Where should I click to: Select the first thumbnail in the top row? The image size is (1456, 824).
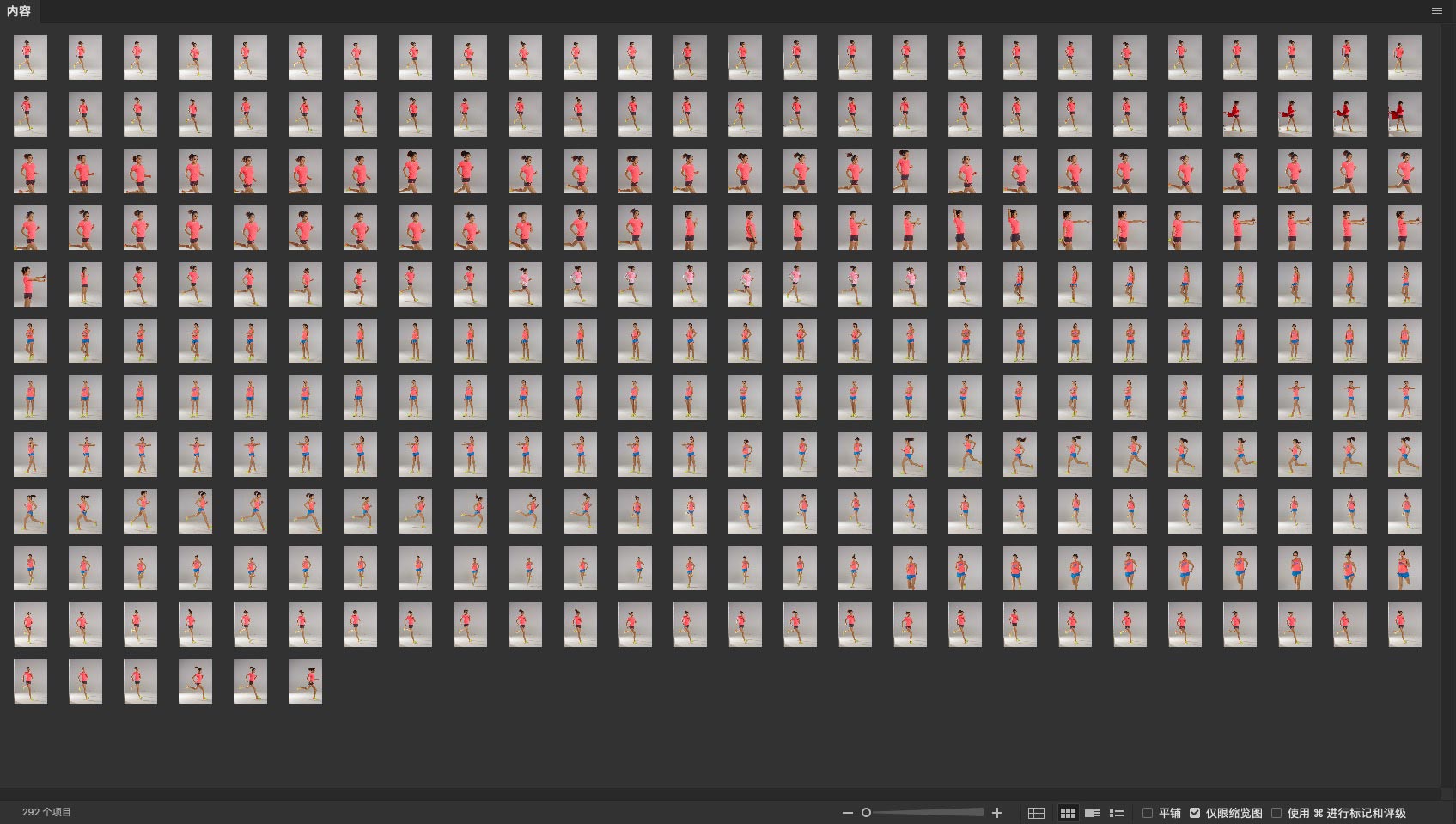(x=30, y=58)
